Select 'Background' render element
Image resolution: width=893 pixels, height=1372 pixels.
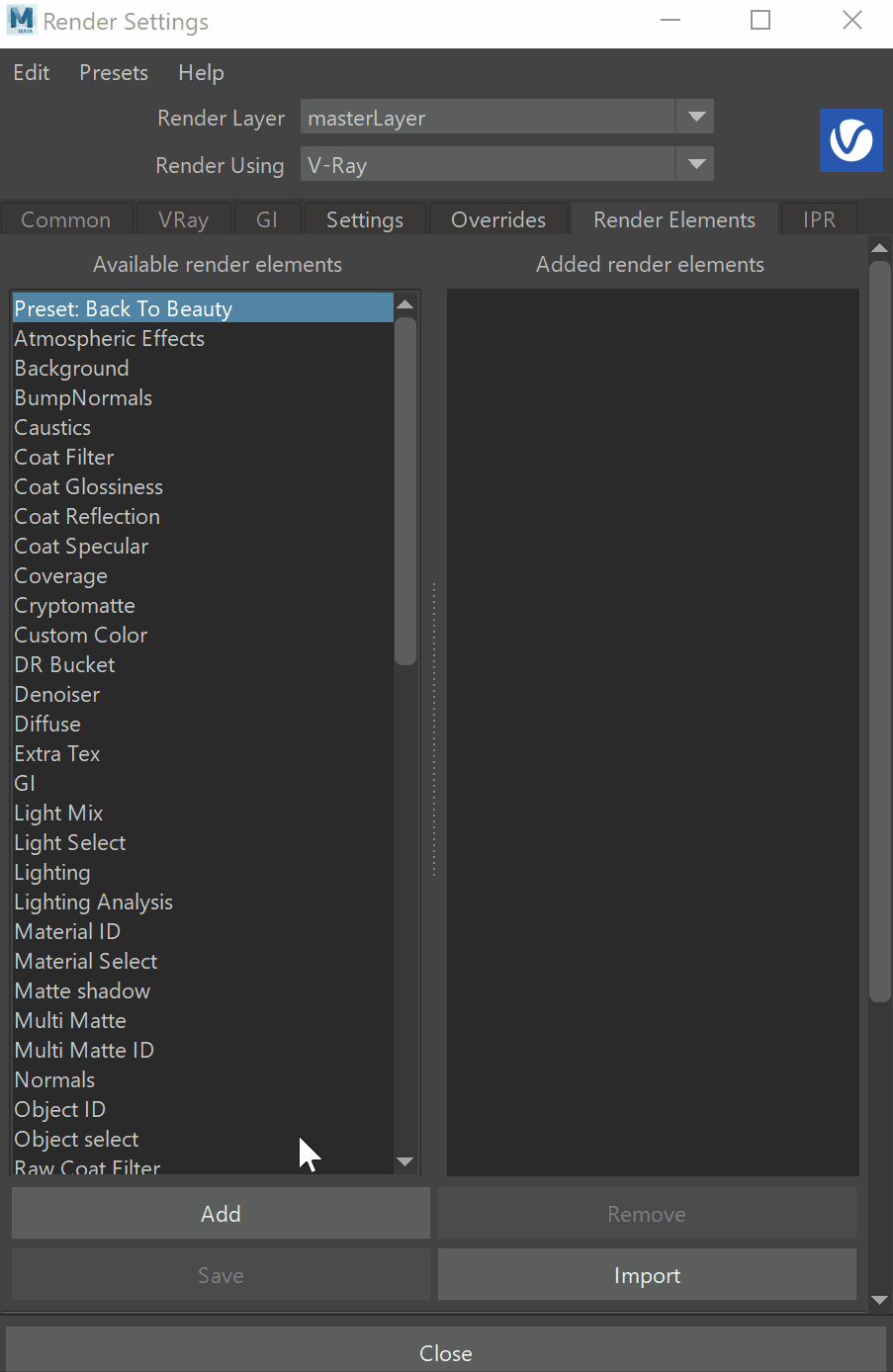click(x=203, y=368)
